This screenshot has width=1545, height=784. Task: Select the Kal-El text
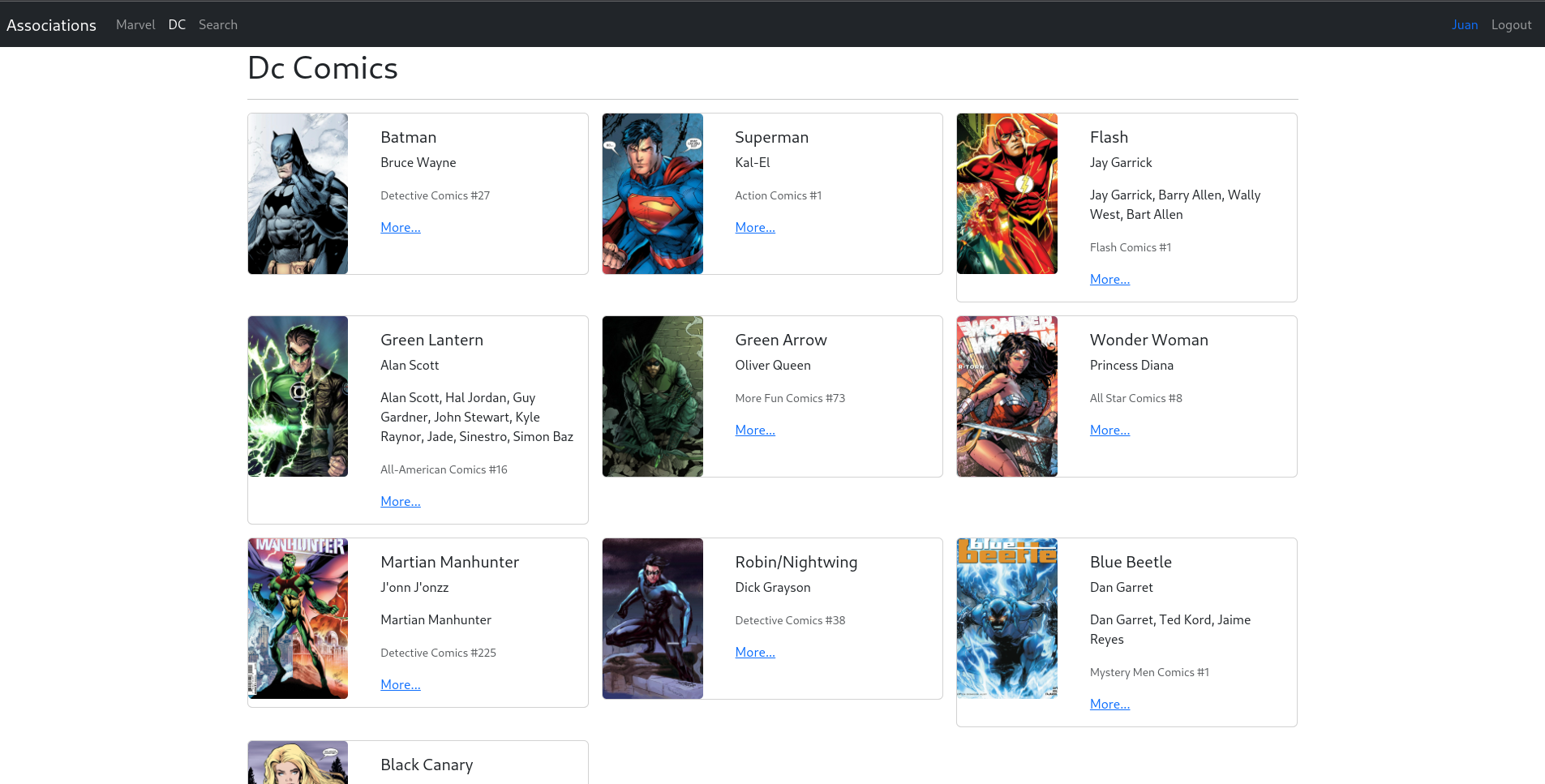753,163
